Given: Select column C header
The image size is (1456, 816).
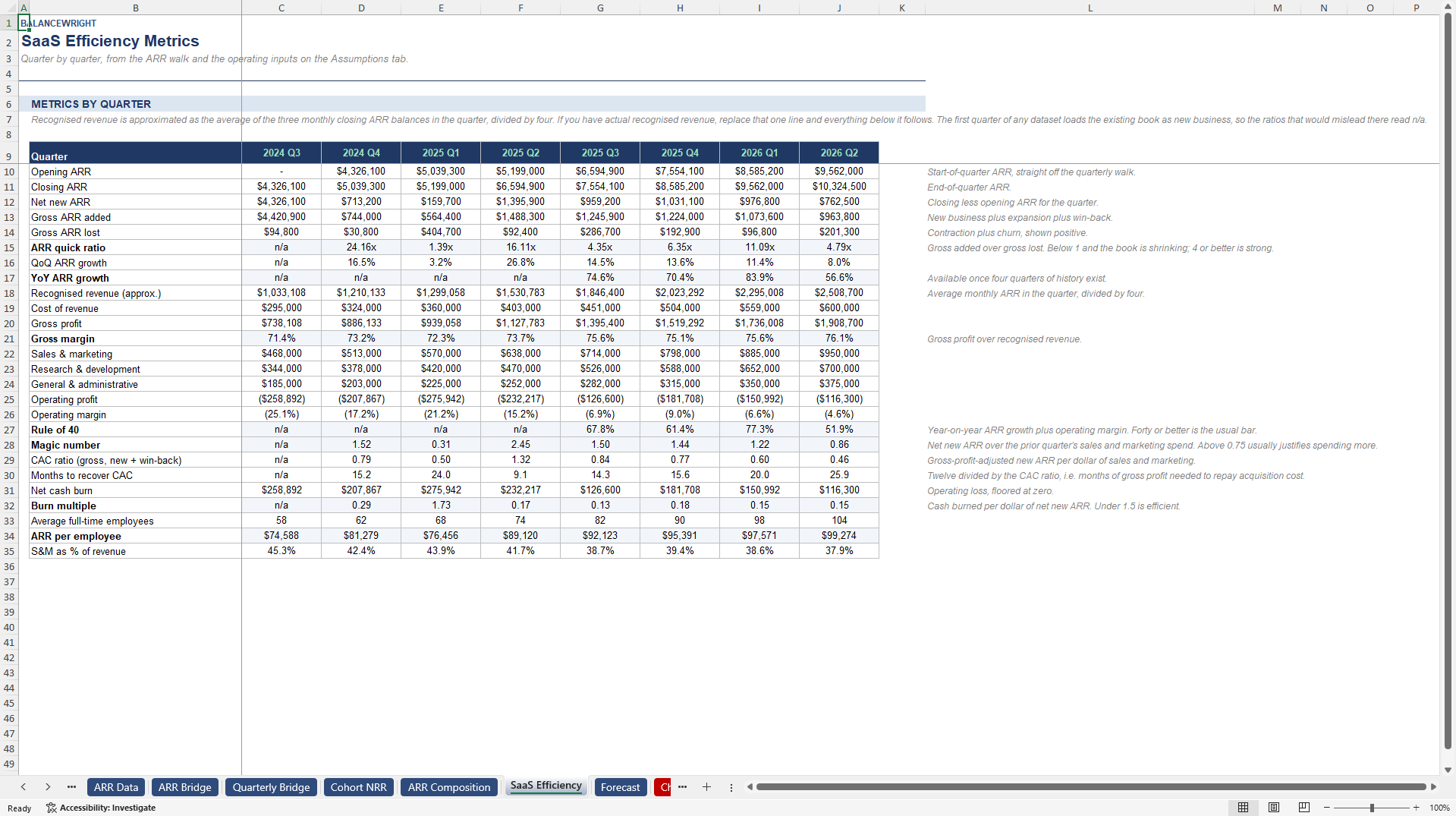Looking at the screenshot, I should [x=281, y=8].
